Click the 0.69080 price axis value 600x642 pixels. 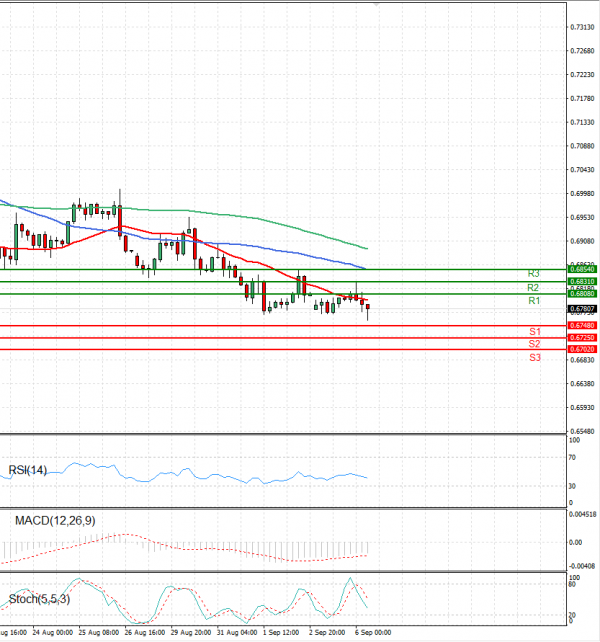point(582,241)
